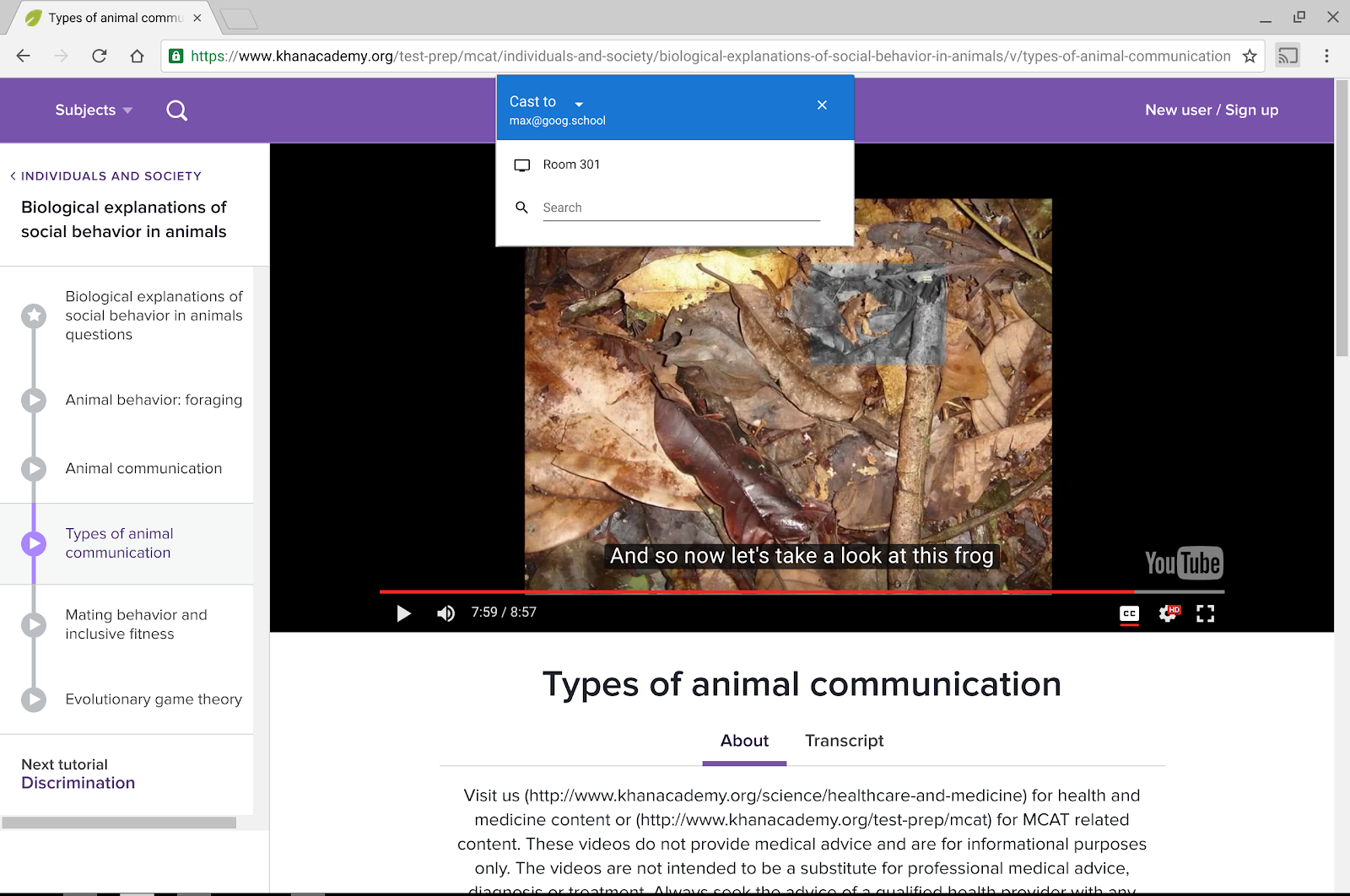Click the YouTube logo on video

click(1184, 563)
